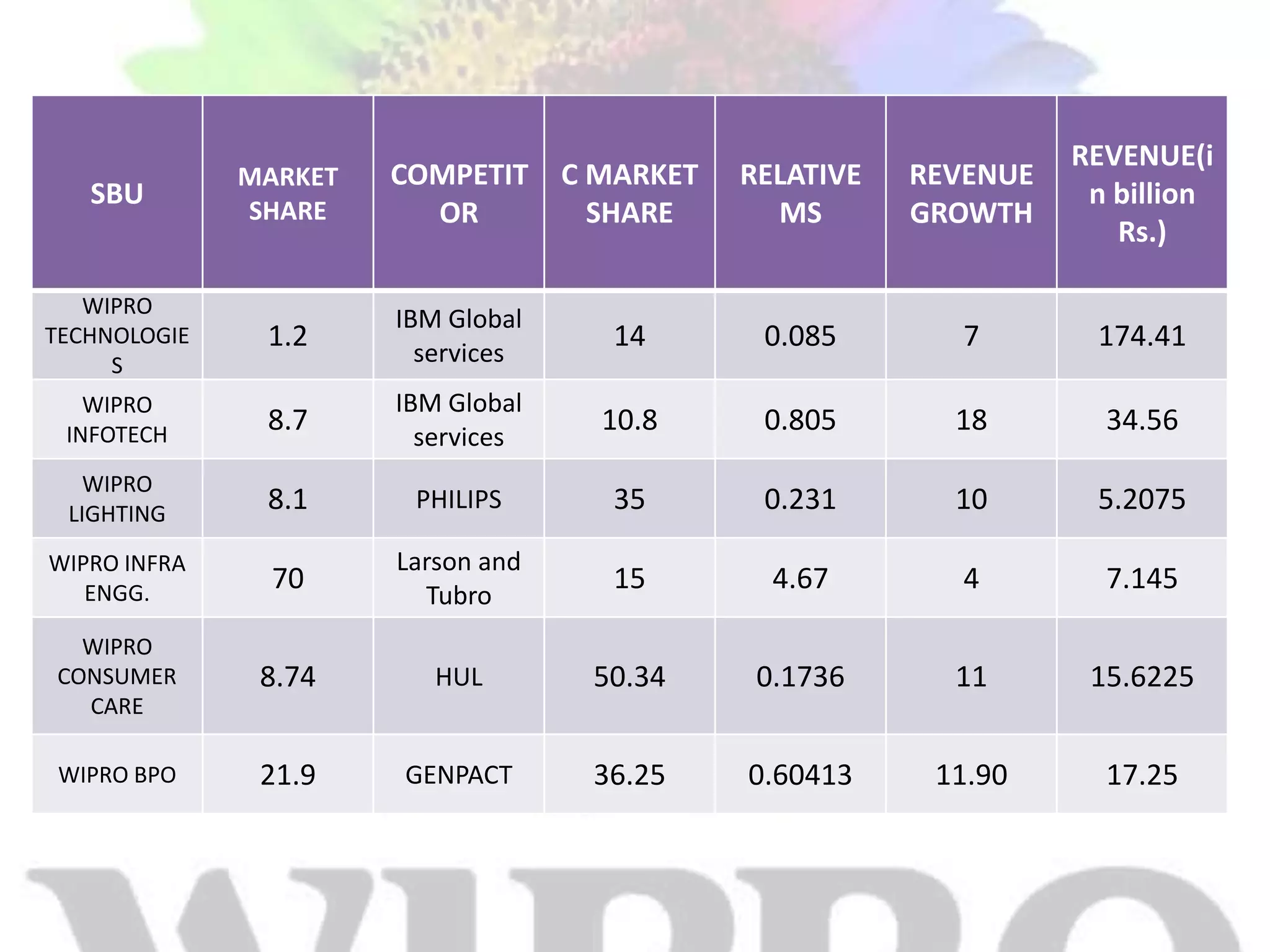Select the WIPRO LIGHTING row label
Screen dimensions: 1270x952
pyautogui.click(x=117, y=498)
